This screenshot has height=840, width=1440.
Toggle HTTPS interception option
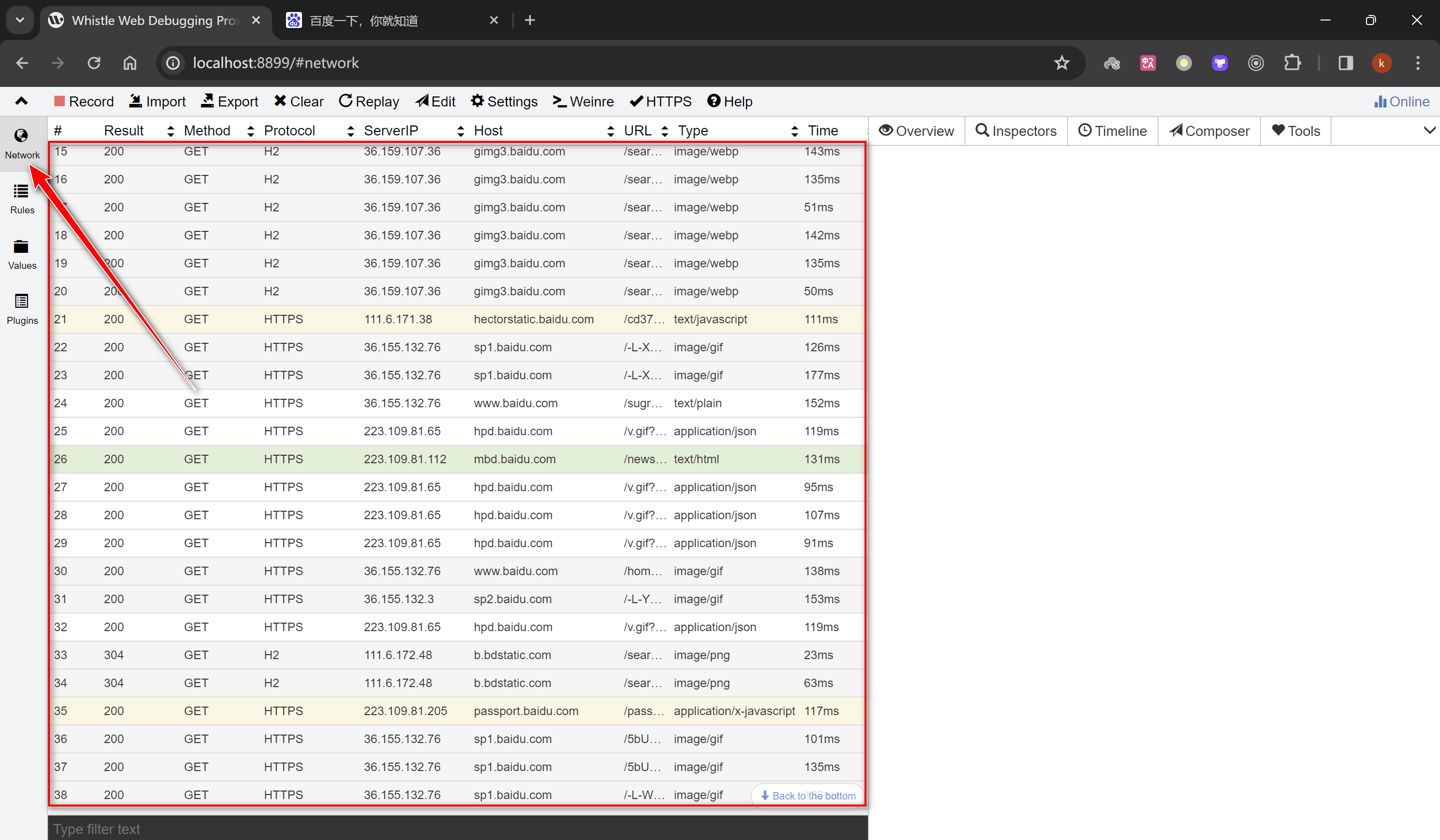[660, 101]
